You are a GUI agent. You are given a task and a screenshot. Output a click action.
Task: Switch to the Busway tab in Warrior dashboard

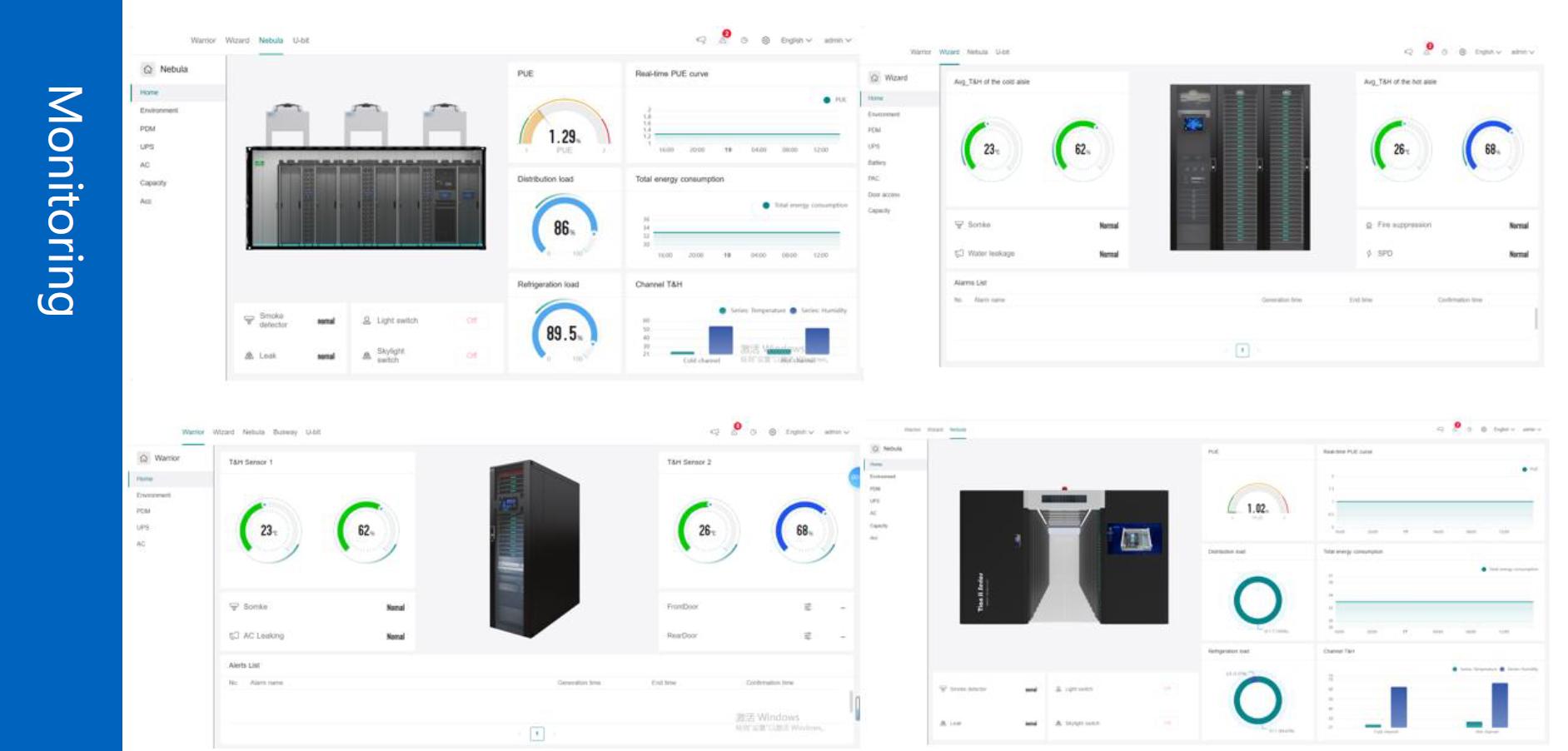pos(285,432)
